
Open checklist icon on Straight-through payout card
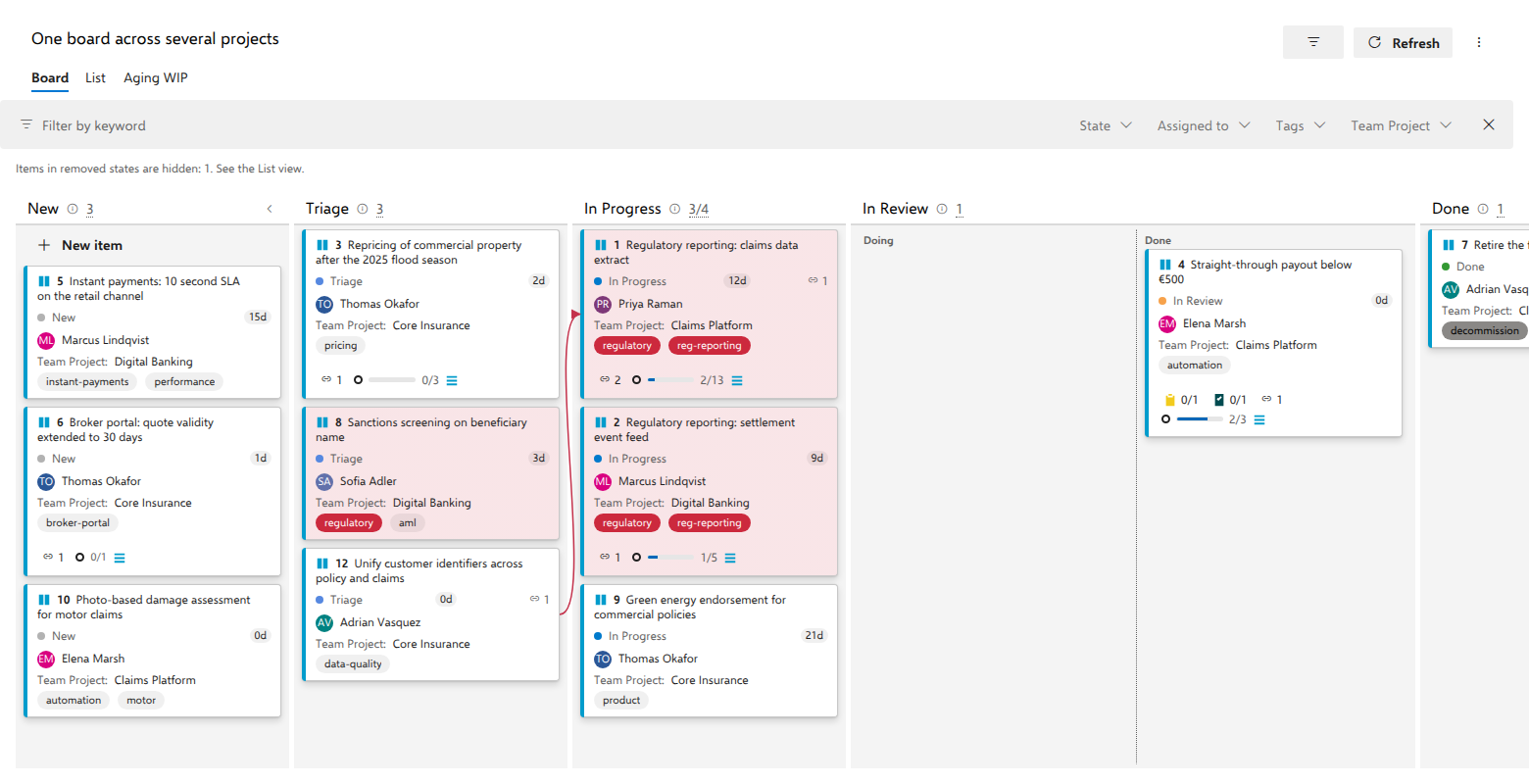[x=1259, y=419]
